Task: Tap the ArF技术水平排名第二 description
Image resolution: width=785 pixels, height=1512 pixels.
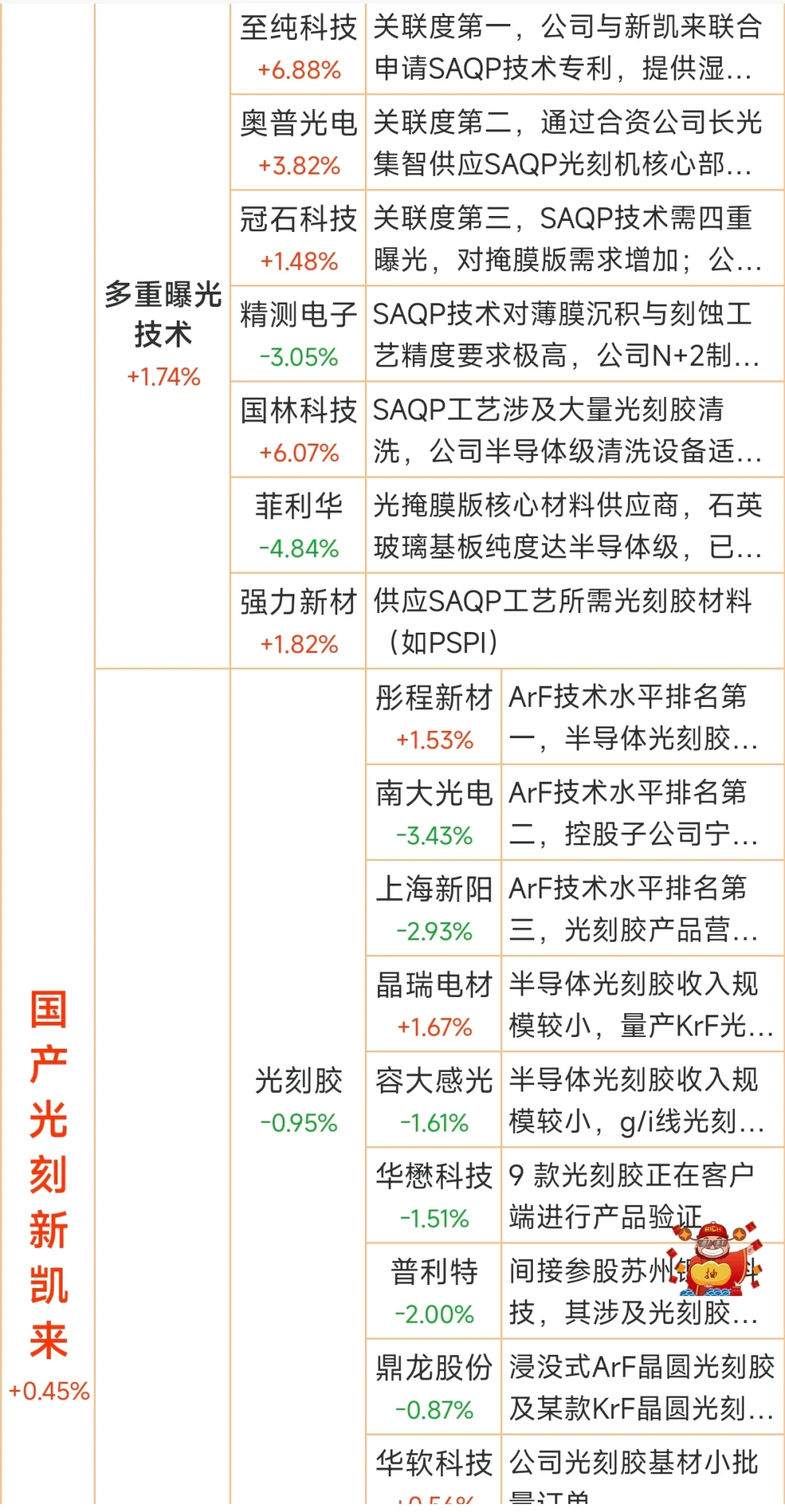Action: (x=643, y=812)
